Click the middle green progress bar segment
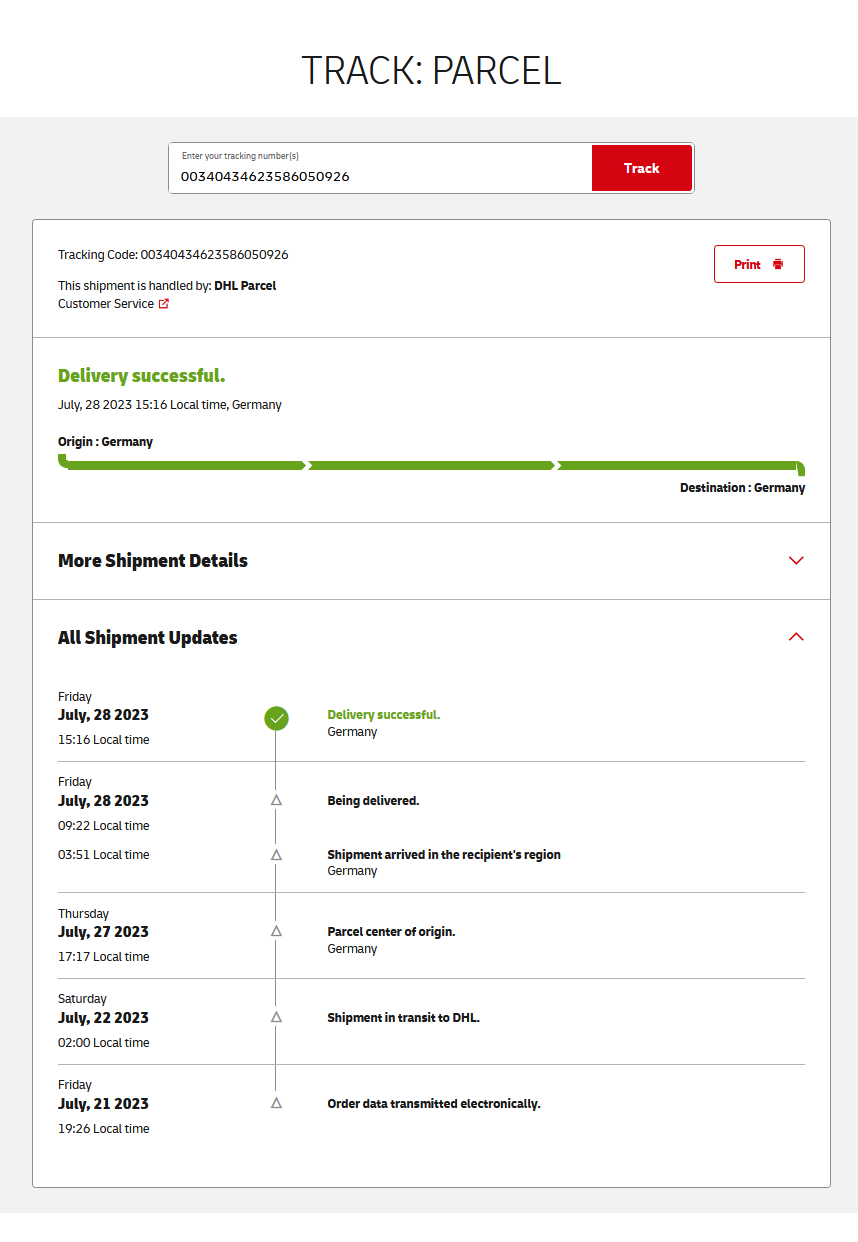 click(x=431, y=465)
